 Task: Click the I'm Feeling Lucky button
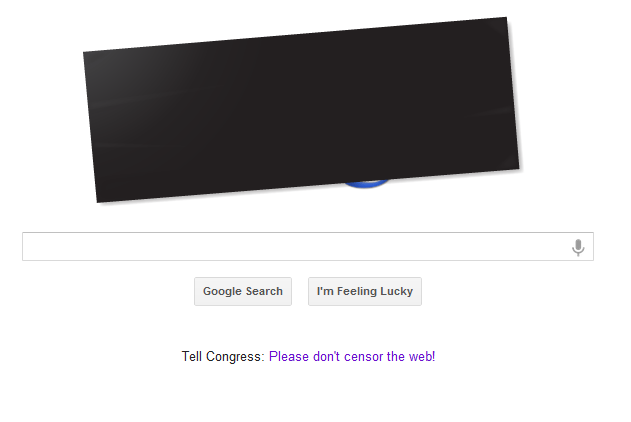tap(365, 291)
